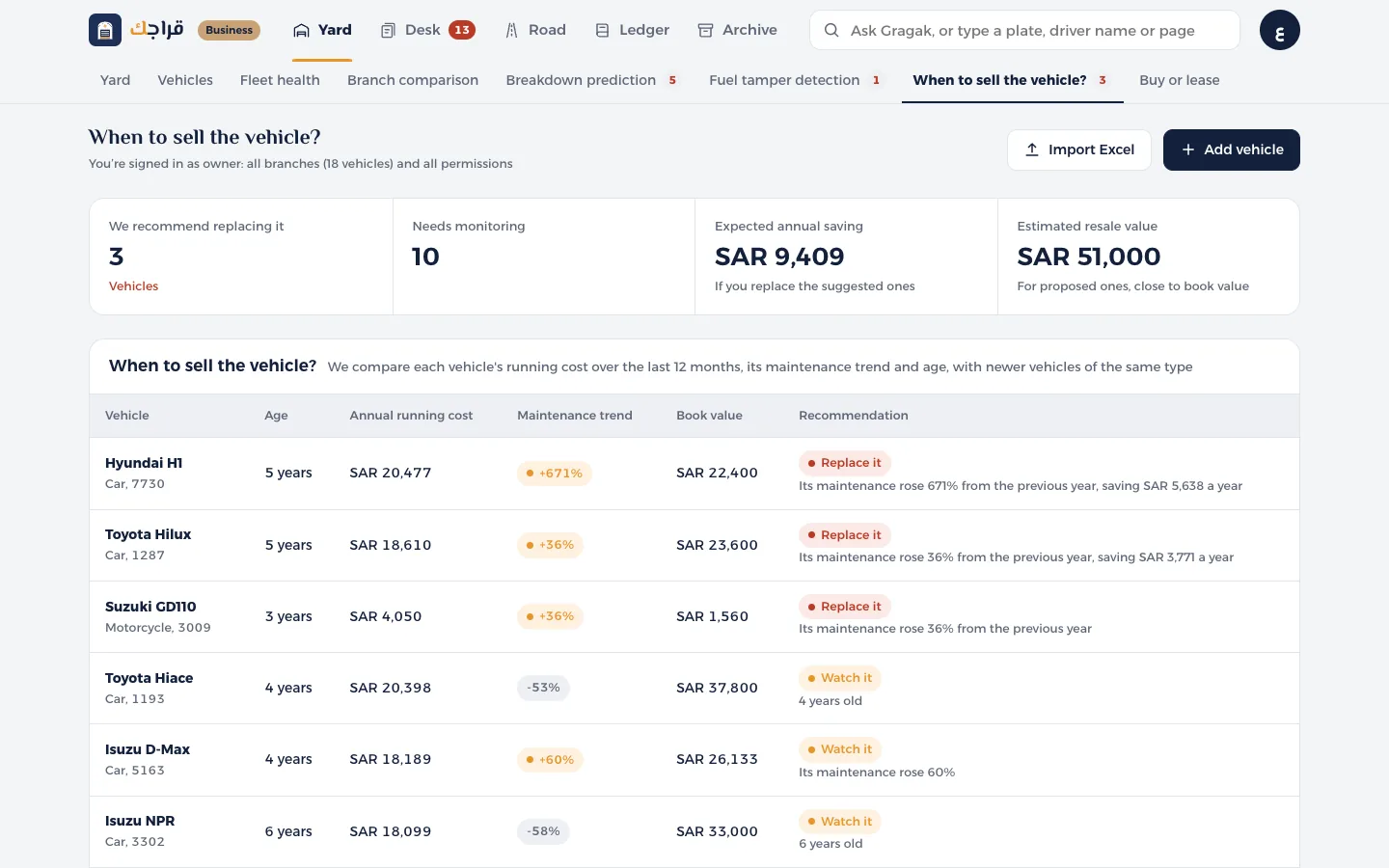This screenshot has height=868, width=1389.
Task: Click the Needs monitoring value 10
Action: point(425,257)
